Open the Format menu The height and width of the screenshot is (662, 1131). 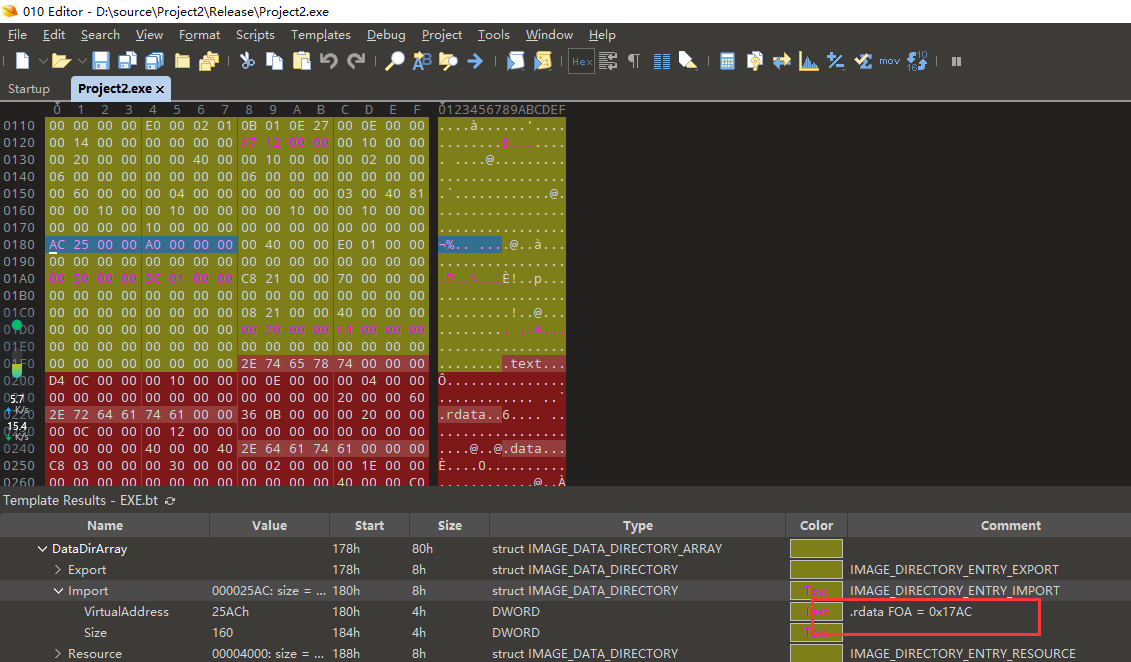pyautogui.click(x=200, y=35)
